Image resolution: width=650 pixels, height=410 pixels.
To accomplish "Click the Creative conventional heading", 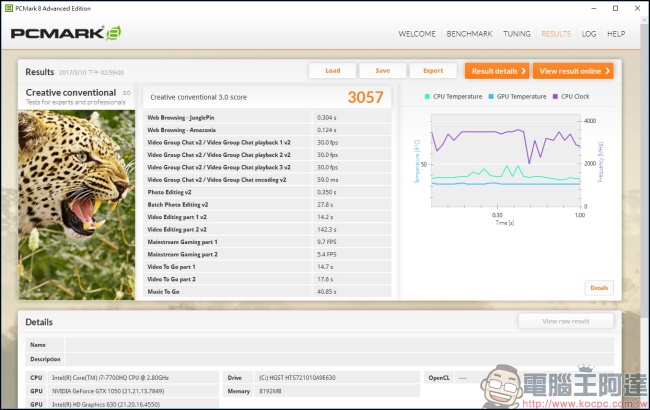I will (x=71, y=93).
